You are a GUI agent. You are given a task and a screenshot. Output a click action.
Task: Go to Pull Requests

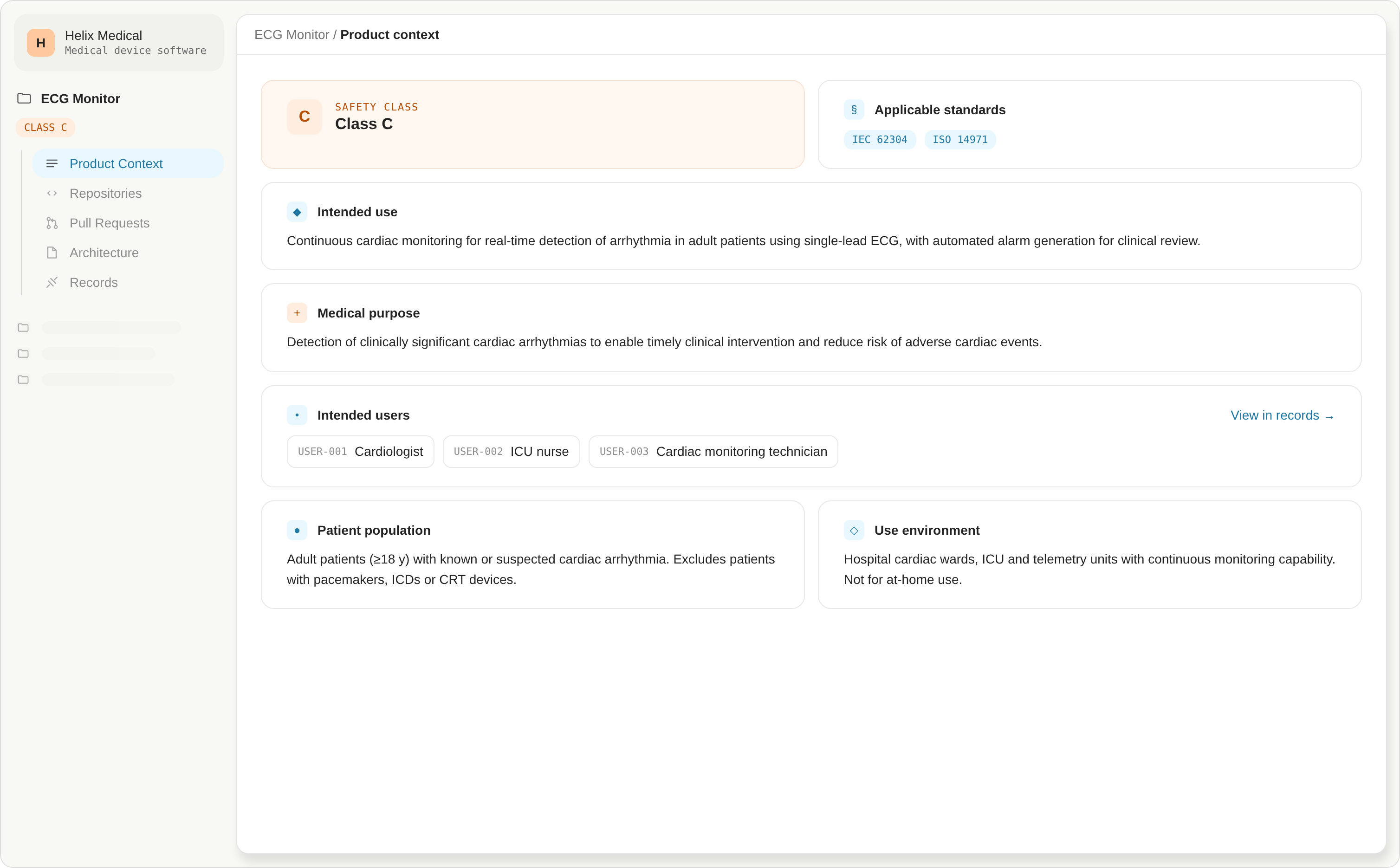coord(128,223)
